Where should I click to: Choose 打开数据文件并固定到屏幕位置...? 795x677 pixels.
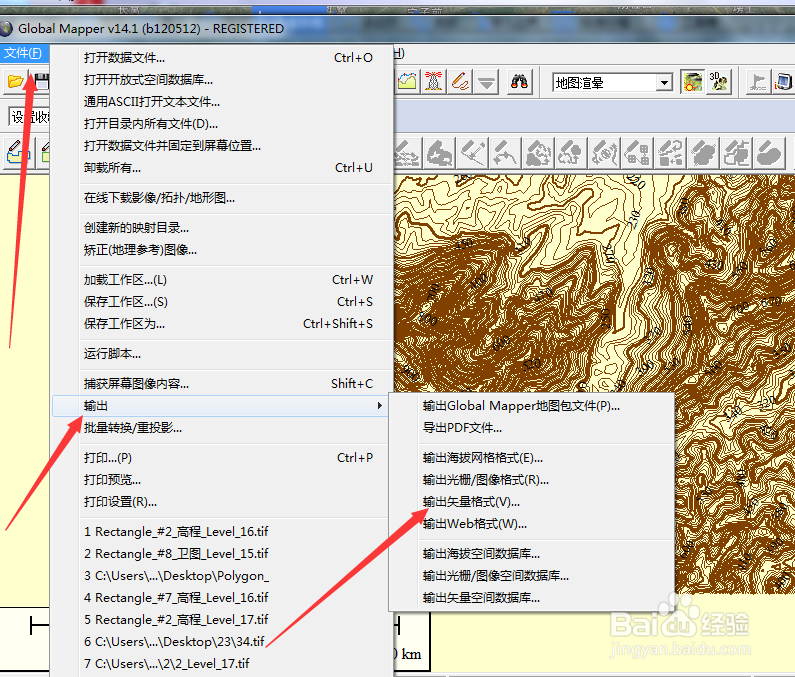[223, 146]
